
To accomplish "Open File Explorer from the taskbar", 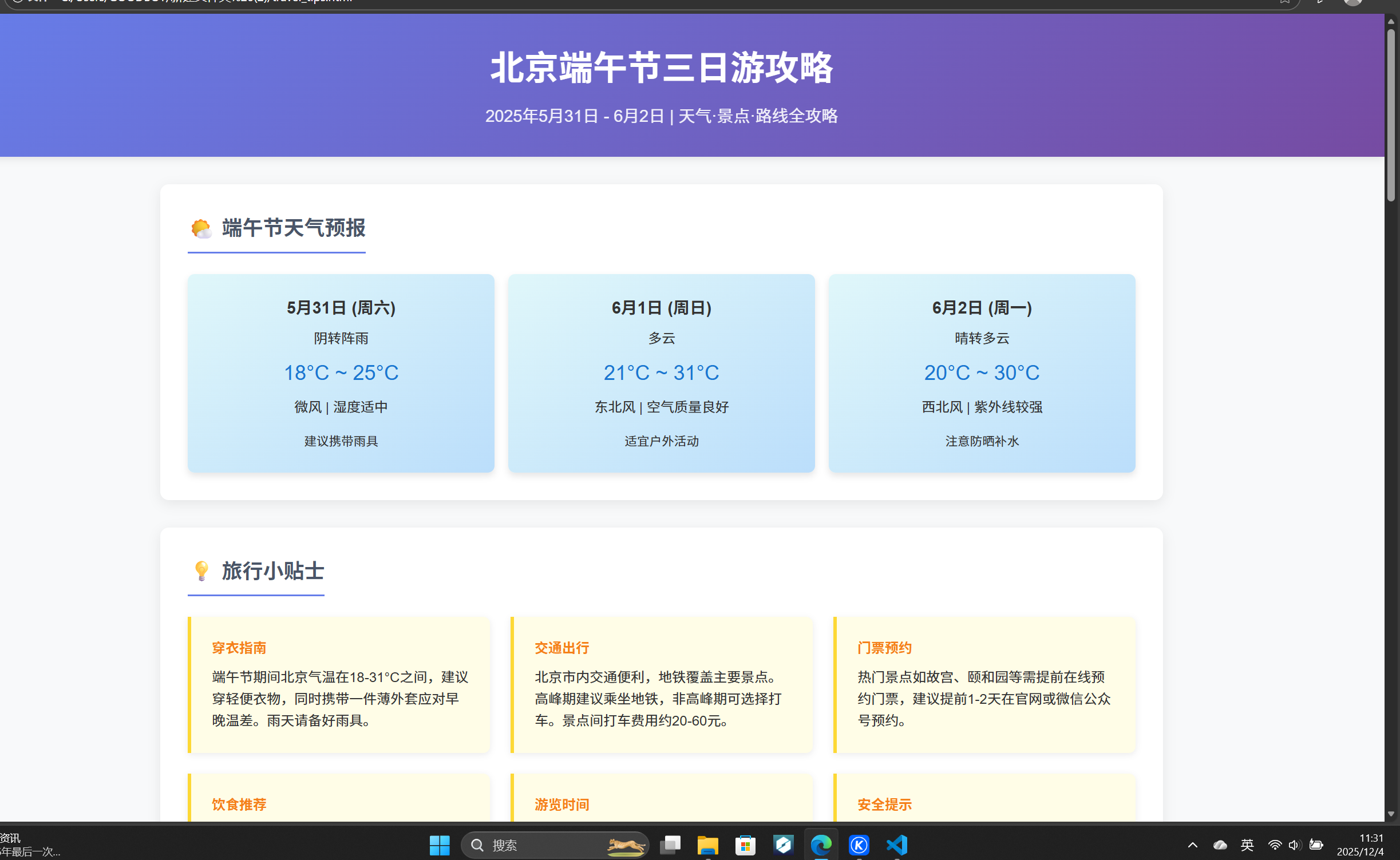I will click(x=707, y=845).
